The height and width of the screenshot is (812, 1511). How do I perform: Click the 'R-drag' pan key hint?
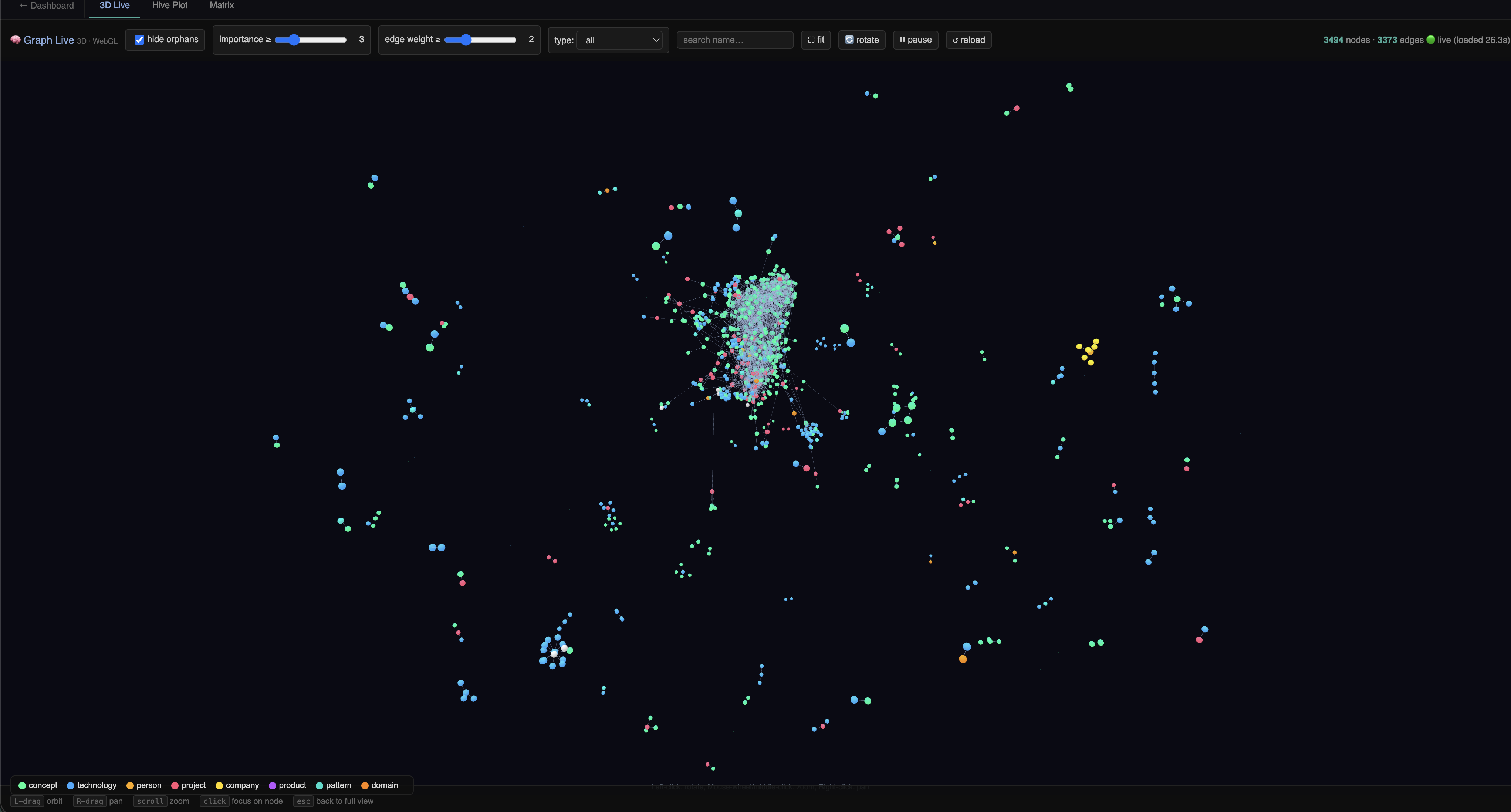[90, 801]
